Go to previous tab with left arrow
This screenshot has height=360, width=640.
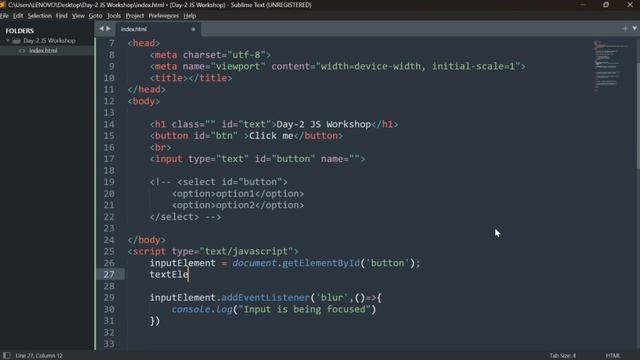coord(102,29)
